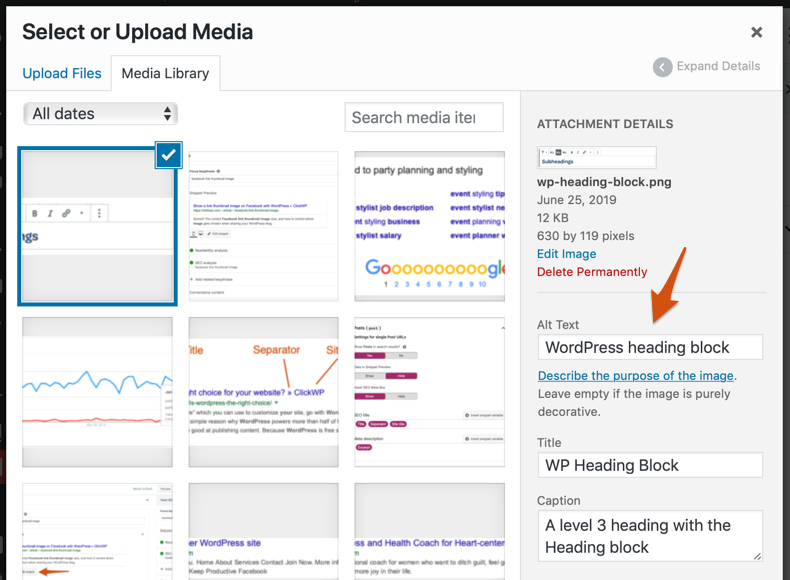Click the Caption textarea resize handle
Screen dimensions: 790x580
[x=757, y=556]
